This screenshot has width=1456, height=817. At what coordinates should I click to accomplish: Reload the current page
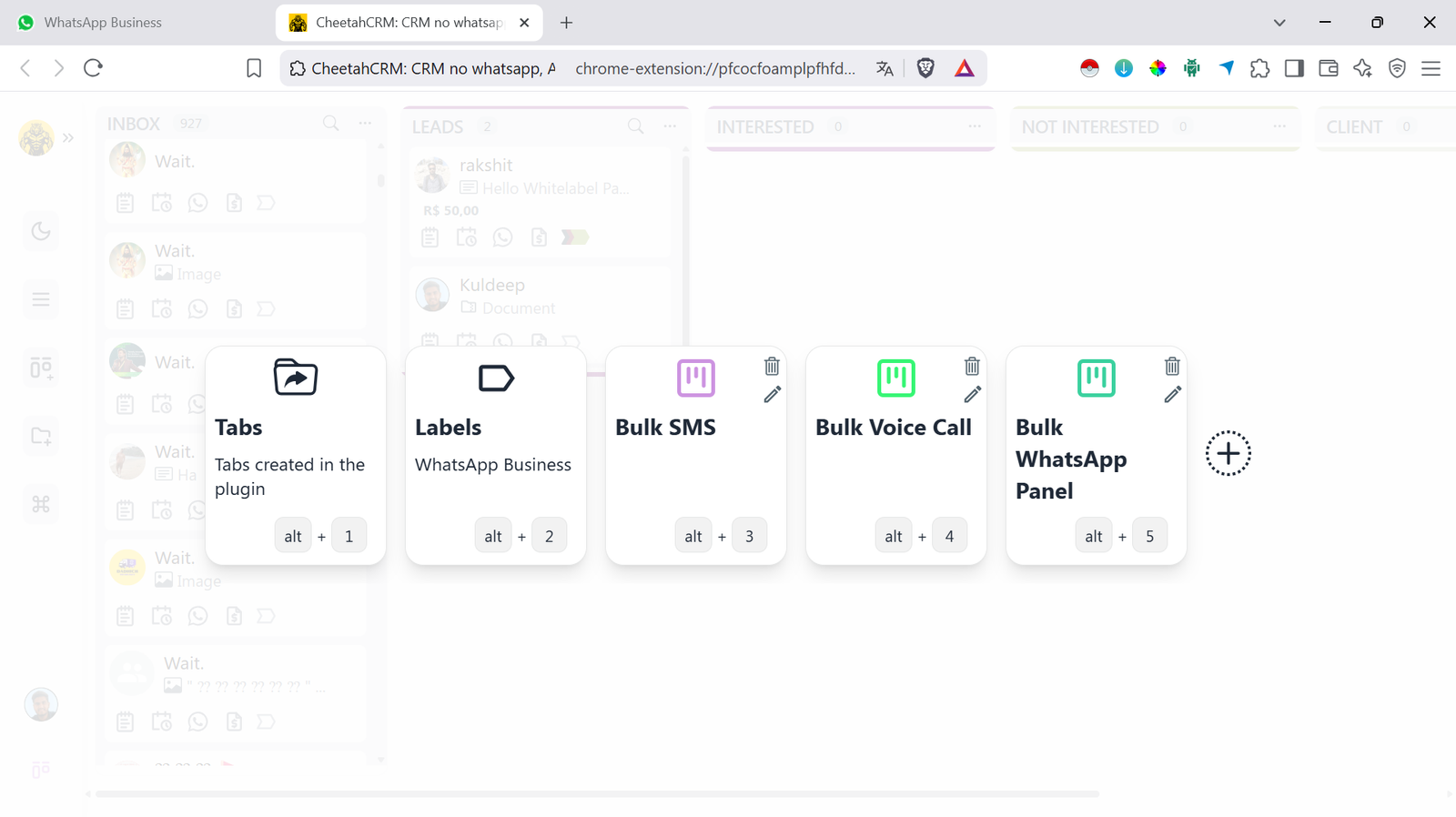(93, 68)
